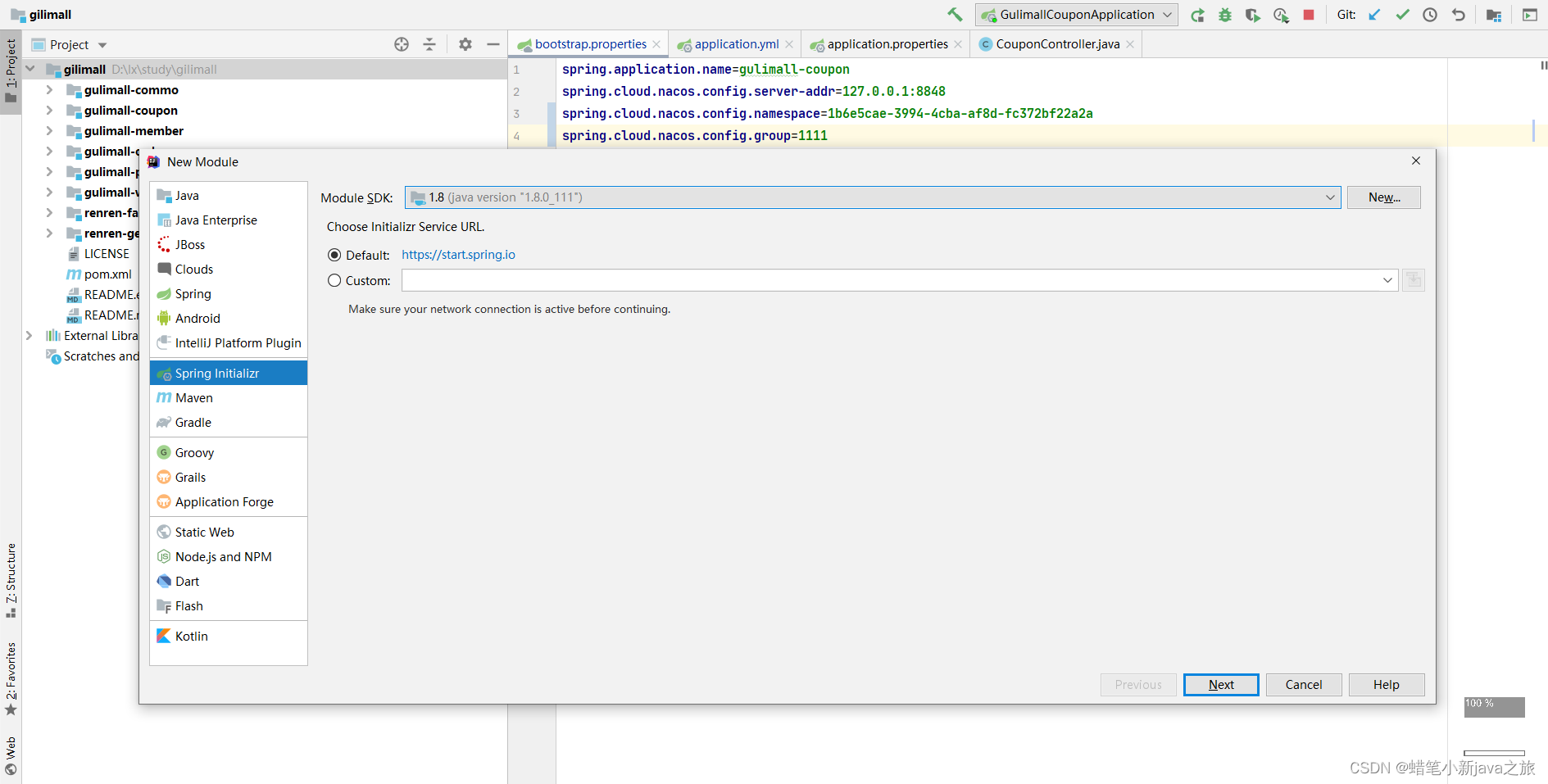Click the Debug bug icon

tap(1225, 15)
